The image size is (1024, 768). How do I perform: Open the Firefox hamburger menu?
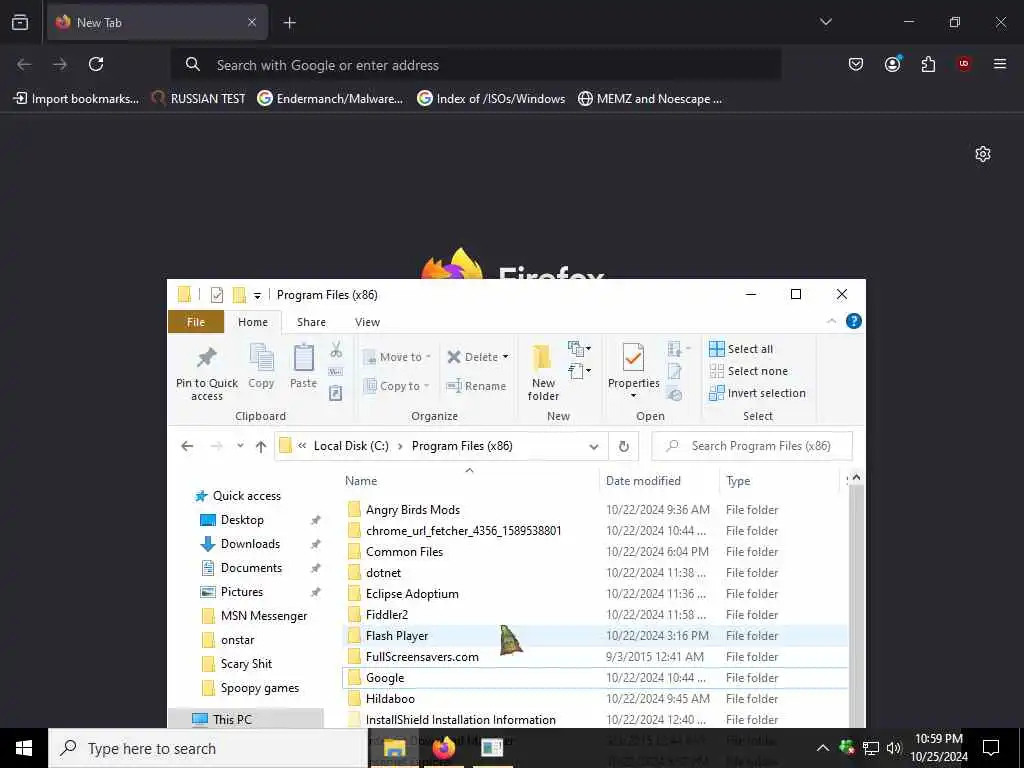point(999,64)
